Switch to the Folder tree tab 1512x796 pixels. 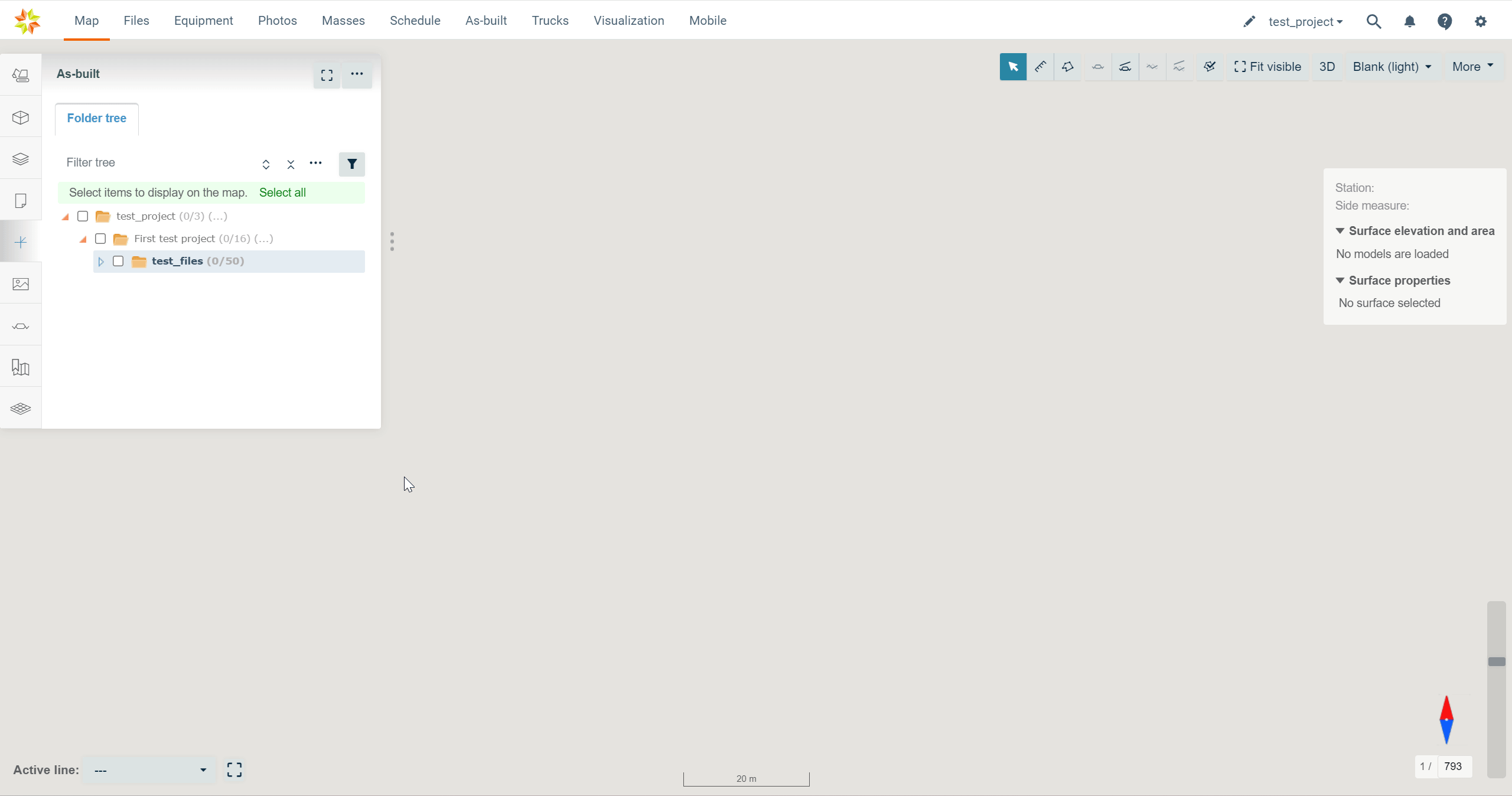tap(96, 118)
